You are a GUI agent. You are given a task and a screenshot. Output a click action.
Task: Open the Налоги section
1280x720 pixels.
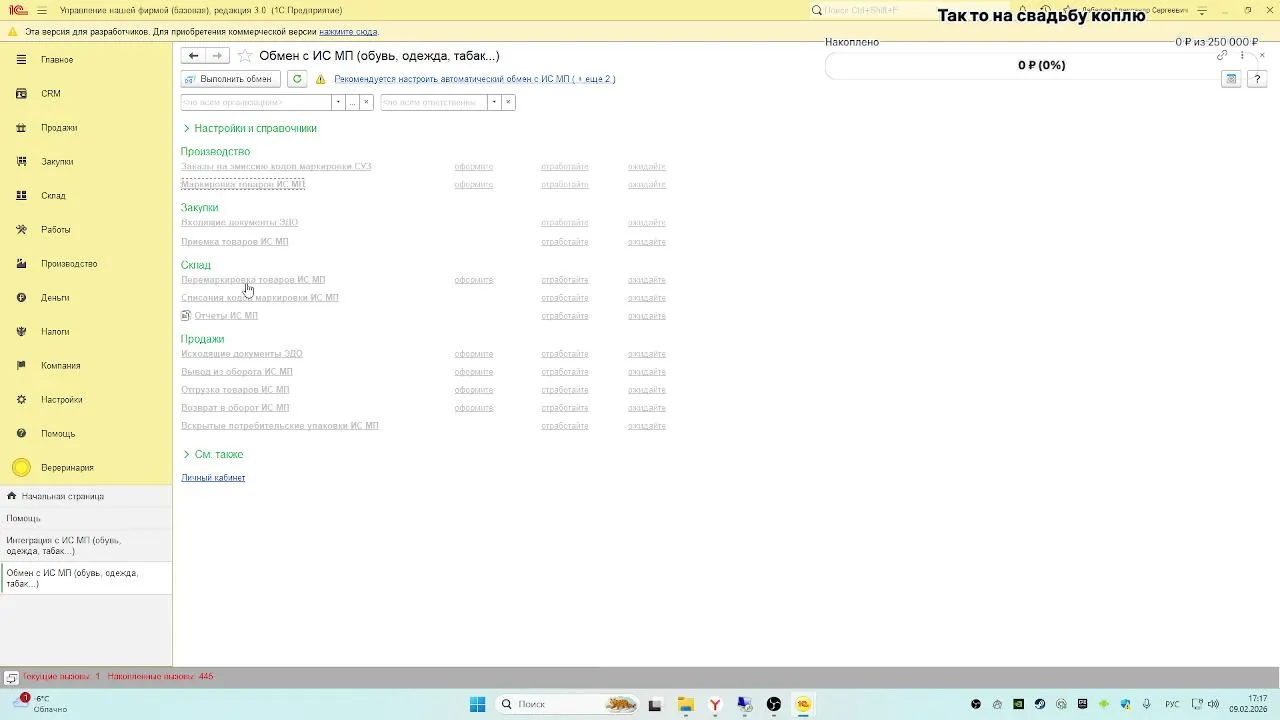(55, 332)
